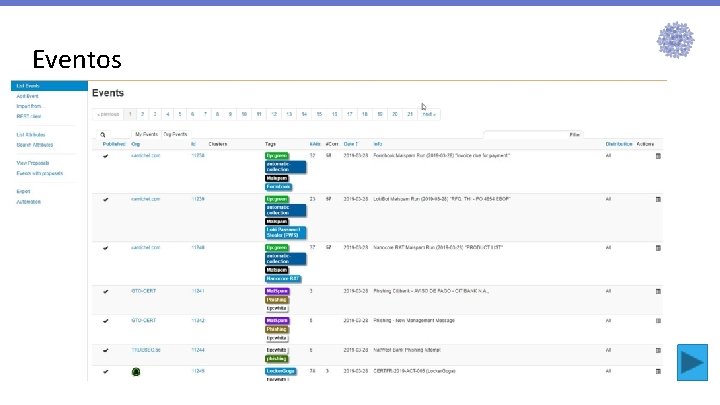
Task: Click the blue play arrow slide button
Action: [692, 362]
